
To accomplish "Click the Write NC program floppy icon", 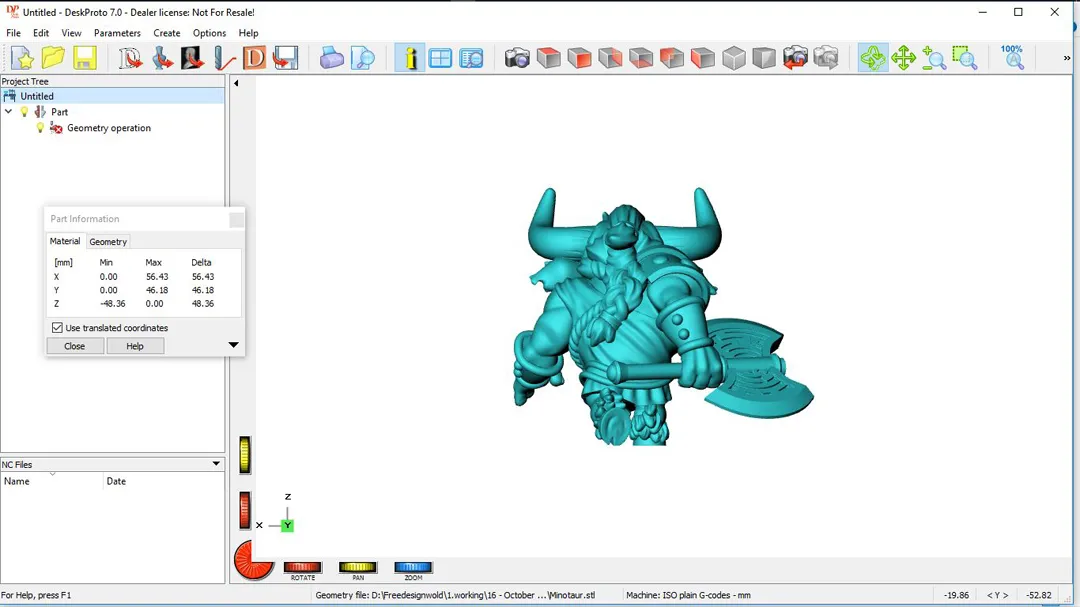I will (285, 58).
